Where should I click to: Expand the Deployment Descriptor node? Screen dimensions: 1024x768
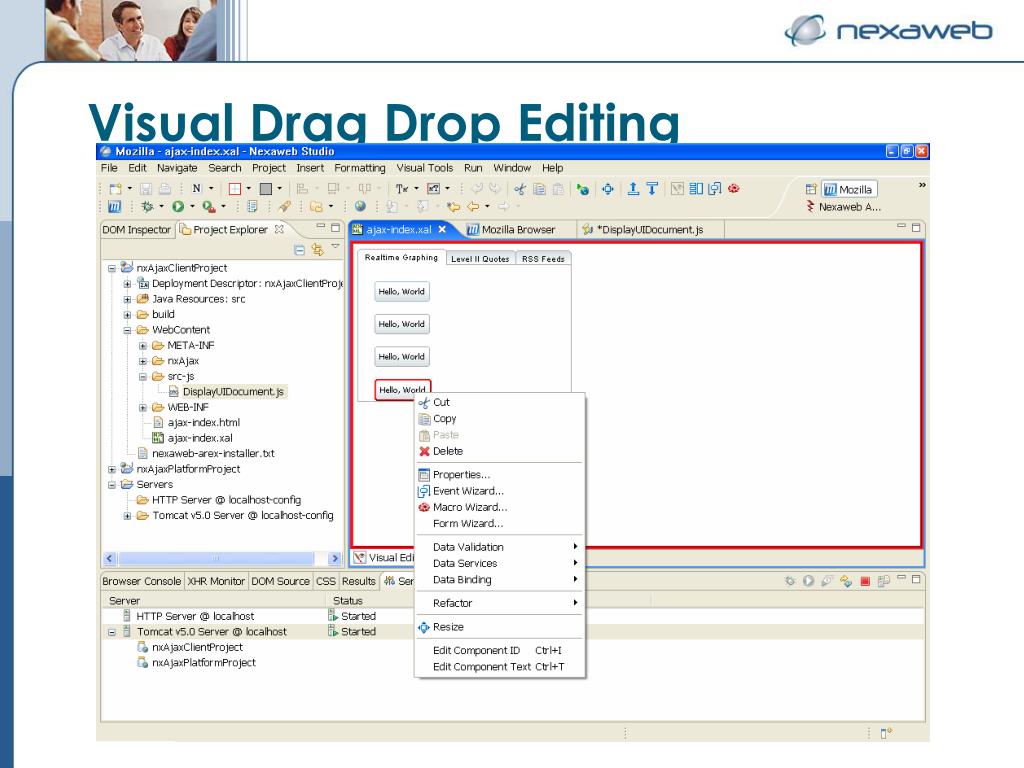(x=127, y=284)
